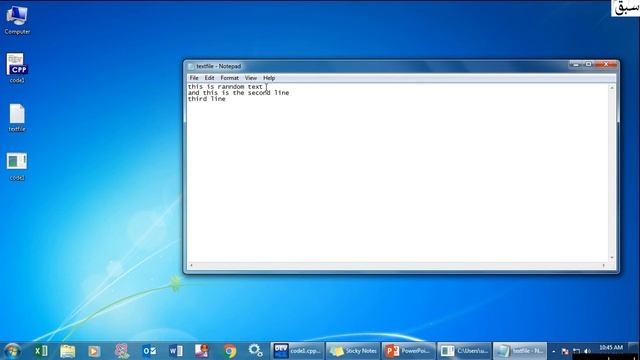Open the View menu in Notepad
This screenshot has width=640, height=360.
(251, 78)
